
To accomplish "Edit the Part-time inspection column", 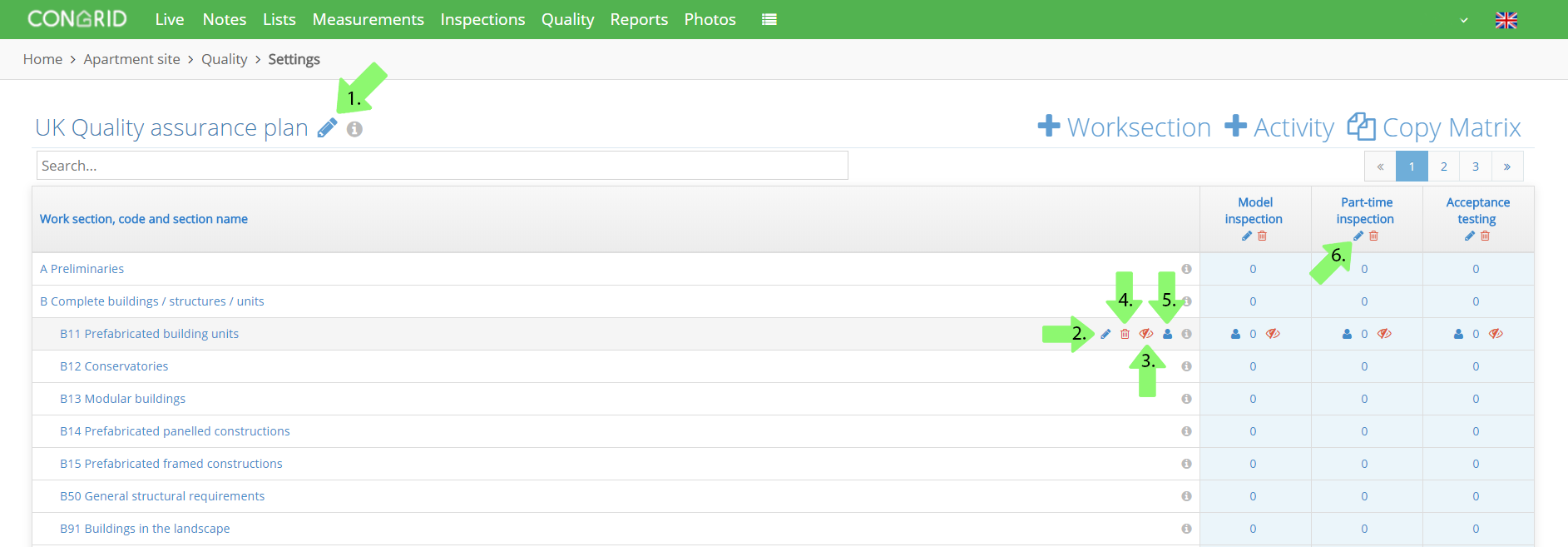I will (1358, 236).
